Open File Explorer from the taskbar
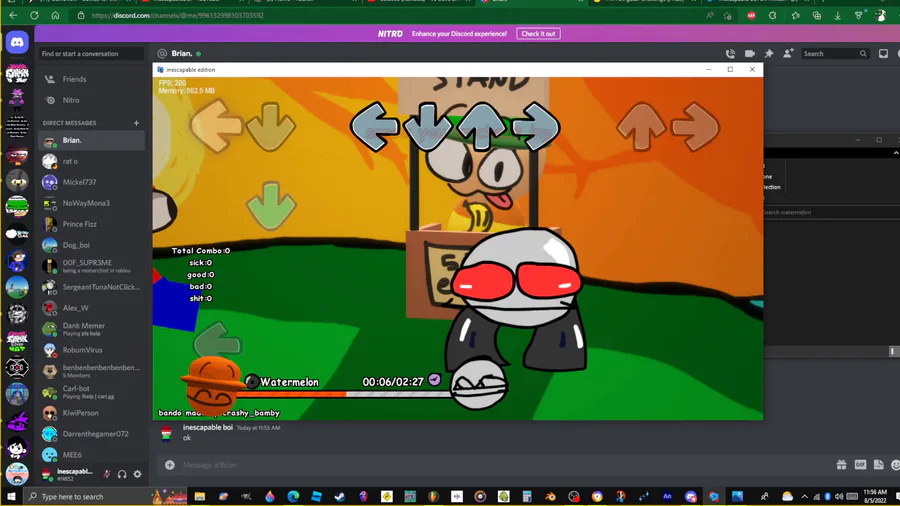 [200, 496]
